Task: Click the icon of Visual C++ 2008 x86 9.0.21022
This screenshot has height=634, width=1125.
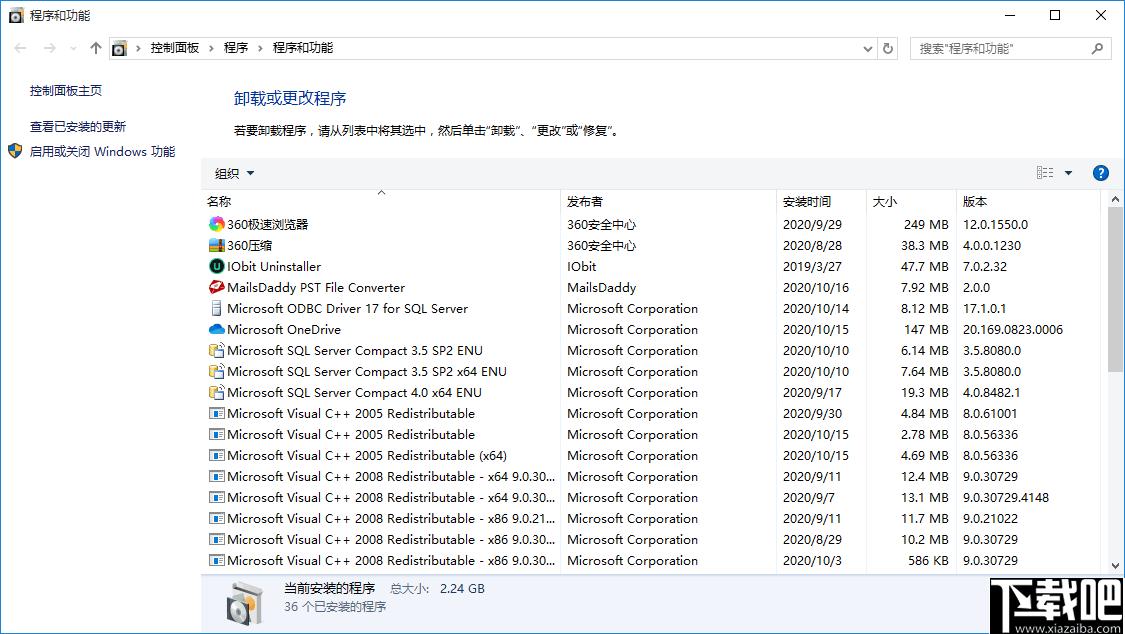Action: [216, 519]
